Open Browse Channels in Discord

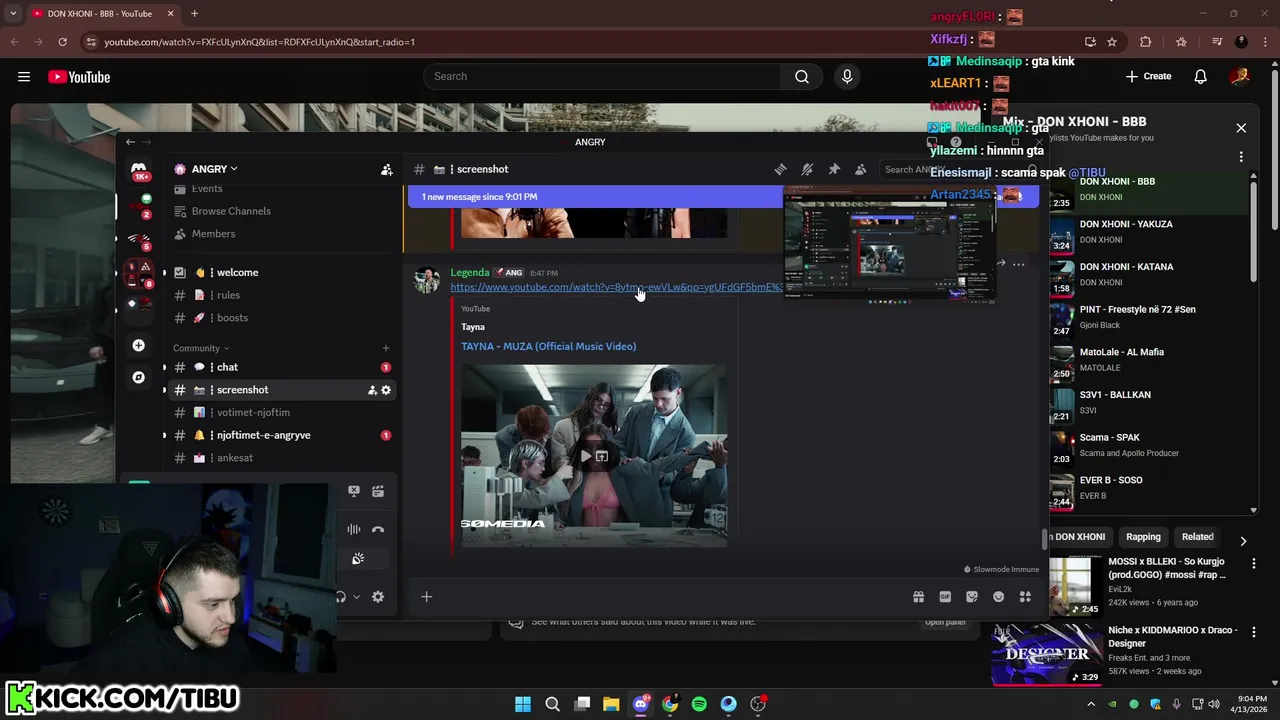click(231, 211)
